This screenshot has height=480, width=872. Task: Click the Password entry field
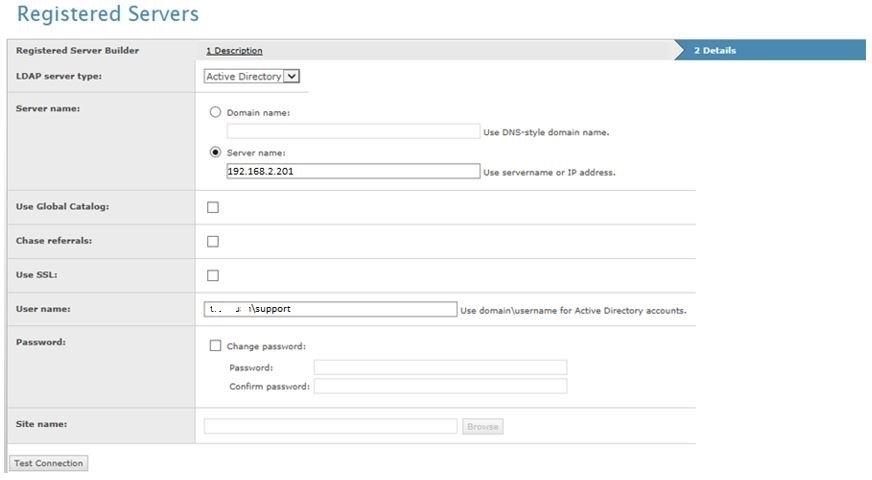pos(440,367)
